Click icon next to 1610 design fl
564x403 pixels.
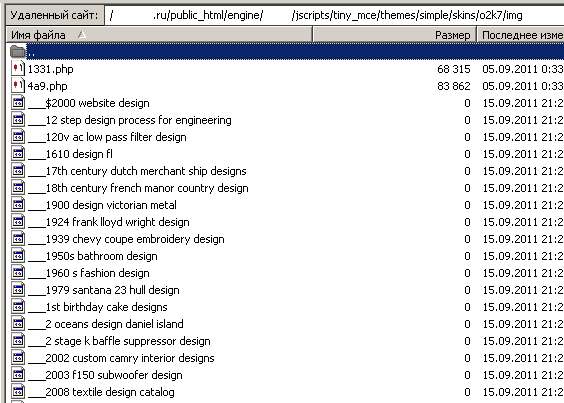(18, 154)
